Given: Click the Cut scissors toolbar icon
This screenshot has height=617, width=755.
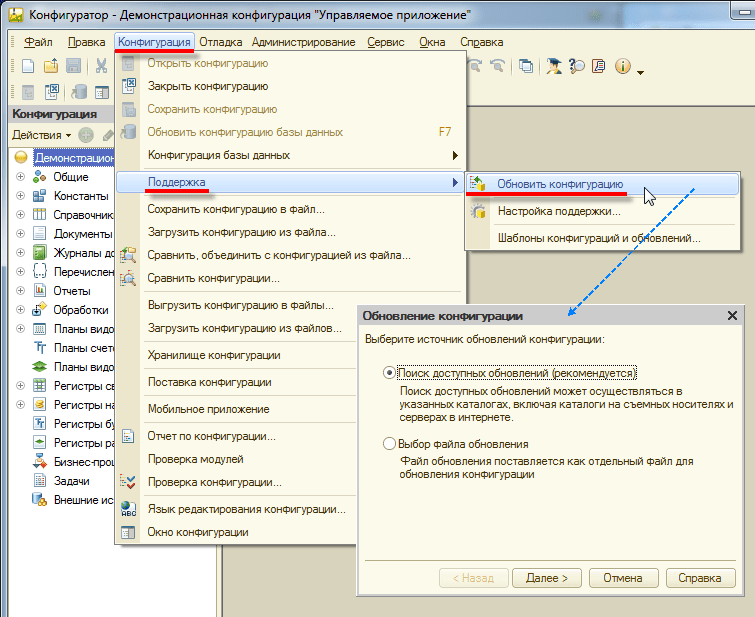Looking at the screenshot, I should [x=101, y=66].
